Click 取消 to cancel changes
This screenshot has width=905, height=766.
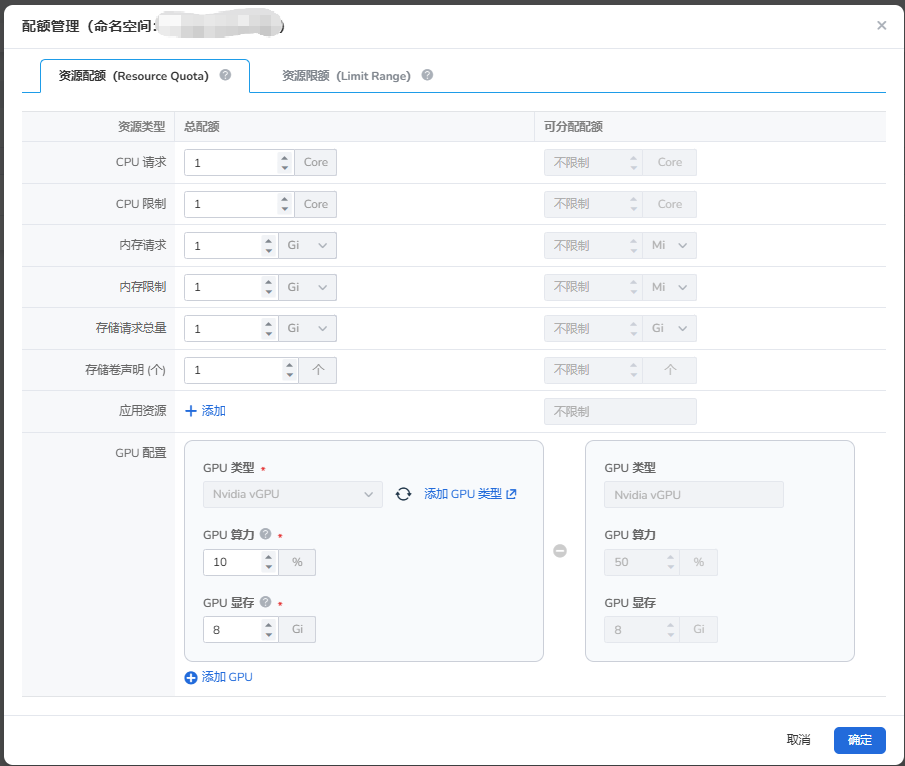[x=799, y=740]
